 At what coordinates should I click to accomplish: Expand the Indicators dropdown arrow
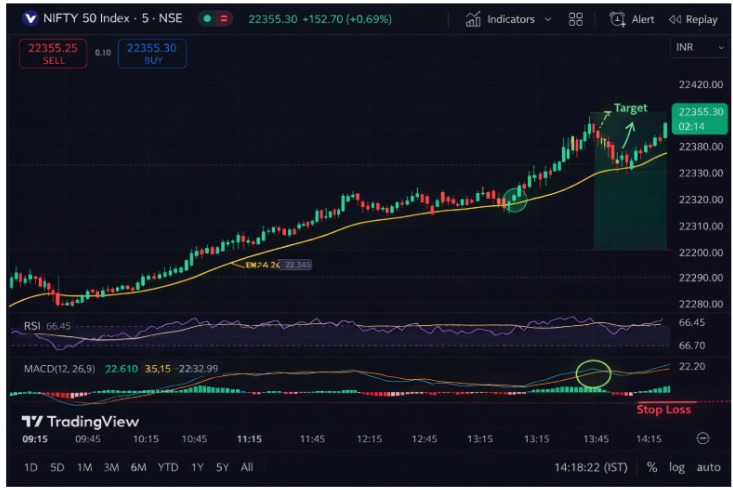click(548, 19)
